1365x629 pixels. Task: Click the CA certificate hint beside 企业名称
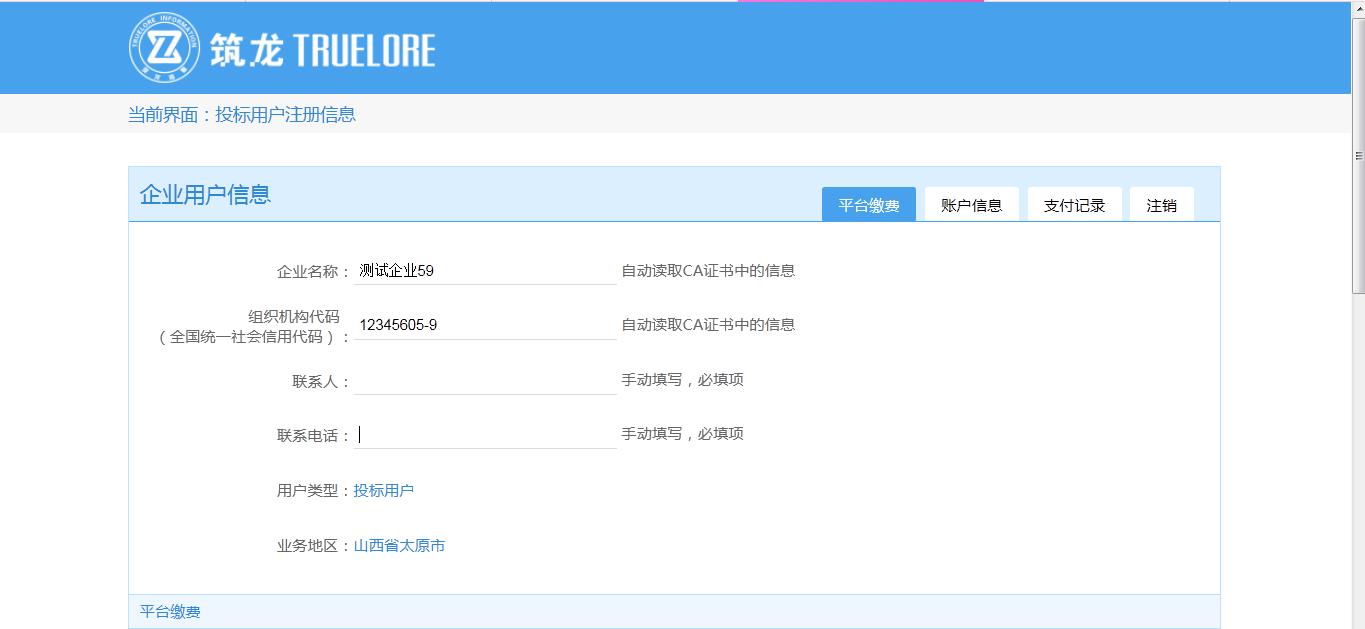(x=708, y=271)
